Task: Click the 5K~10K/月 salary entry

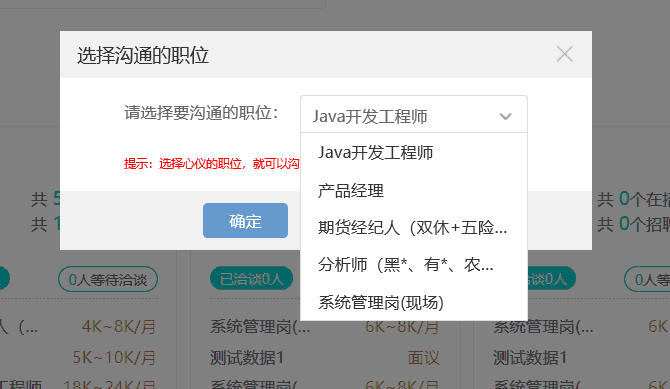Action: click(x=114, y=357)
